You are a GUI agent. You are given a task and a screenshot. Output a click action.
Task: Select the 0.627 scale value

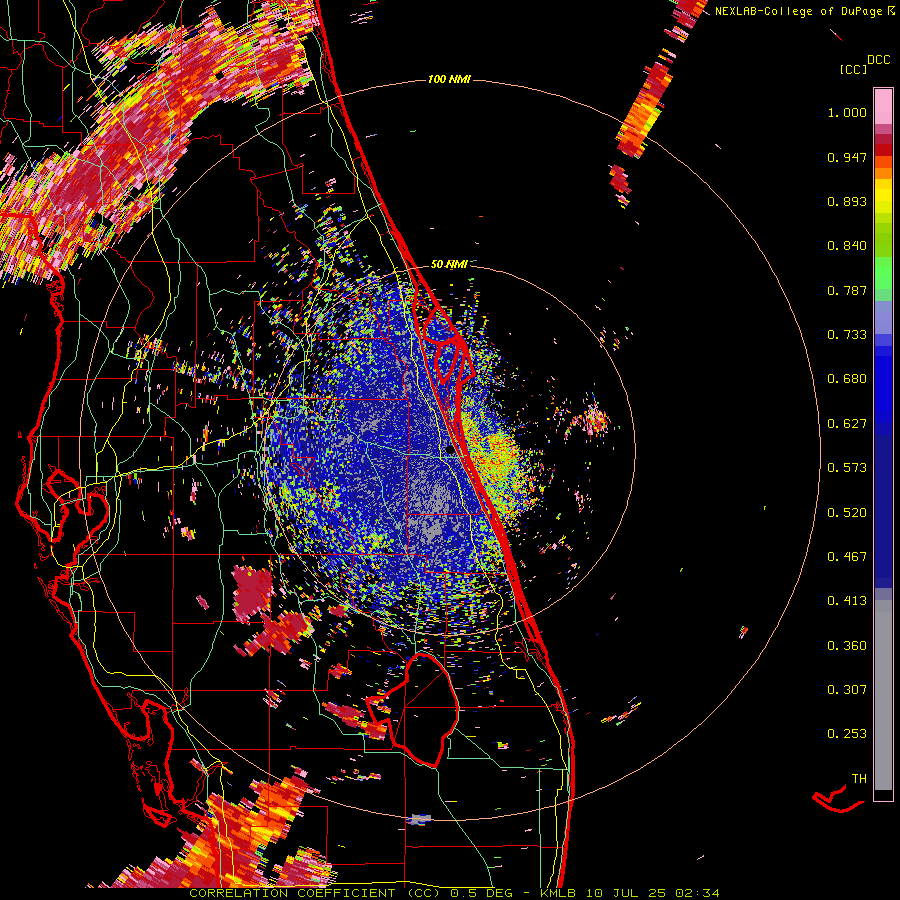(847, 424)
